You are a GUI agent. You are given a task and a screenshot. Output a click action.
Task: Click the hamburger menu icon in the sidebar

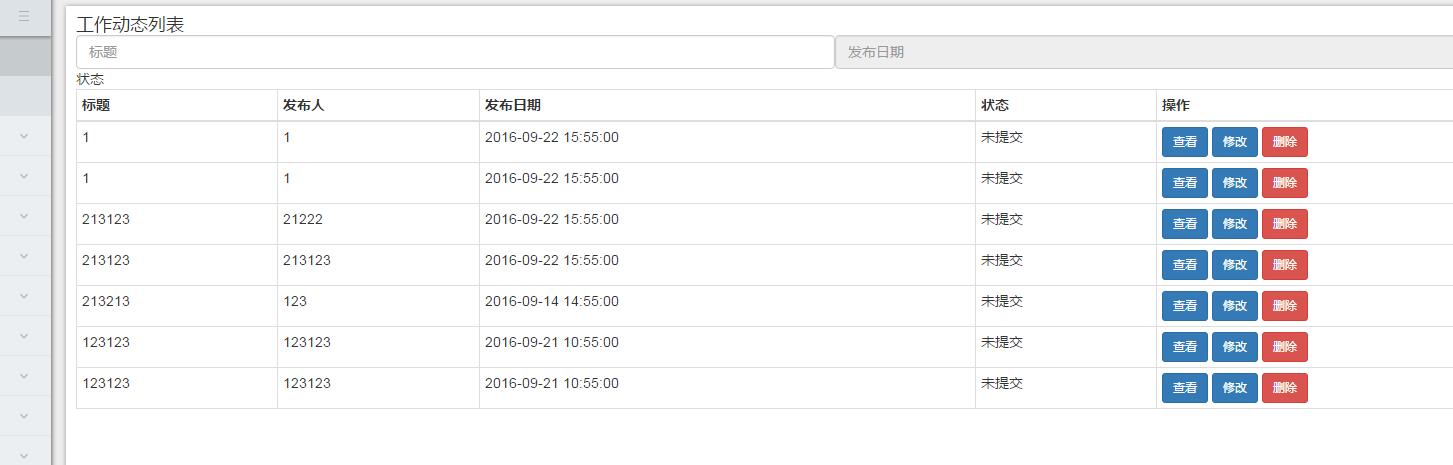(x=24, y=16)
